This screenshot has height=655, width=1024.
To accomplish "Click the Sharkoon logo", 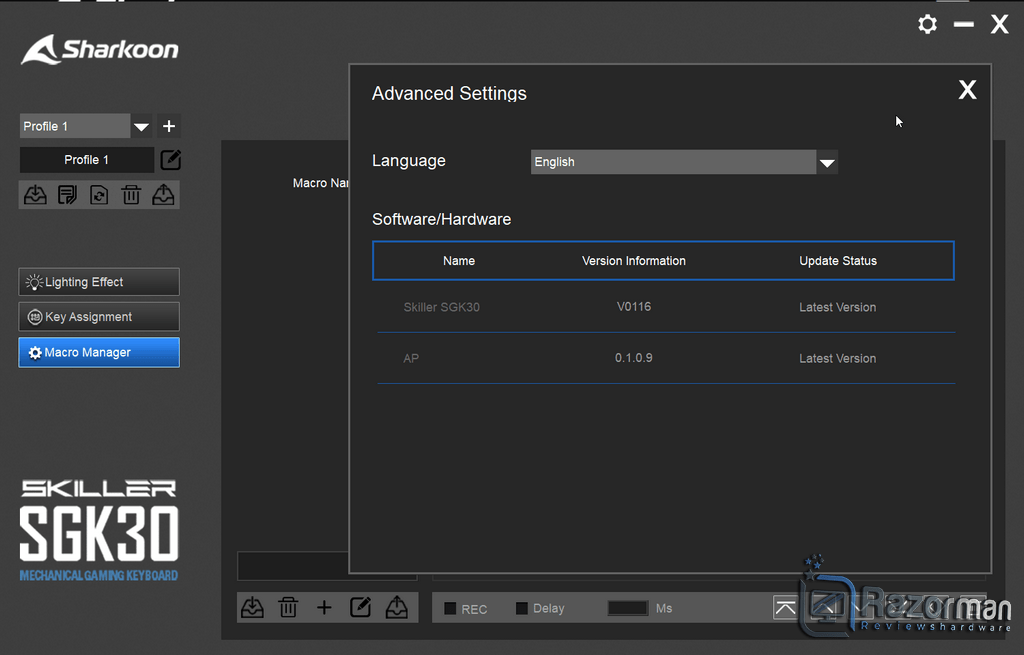I will coord(100,50).
